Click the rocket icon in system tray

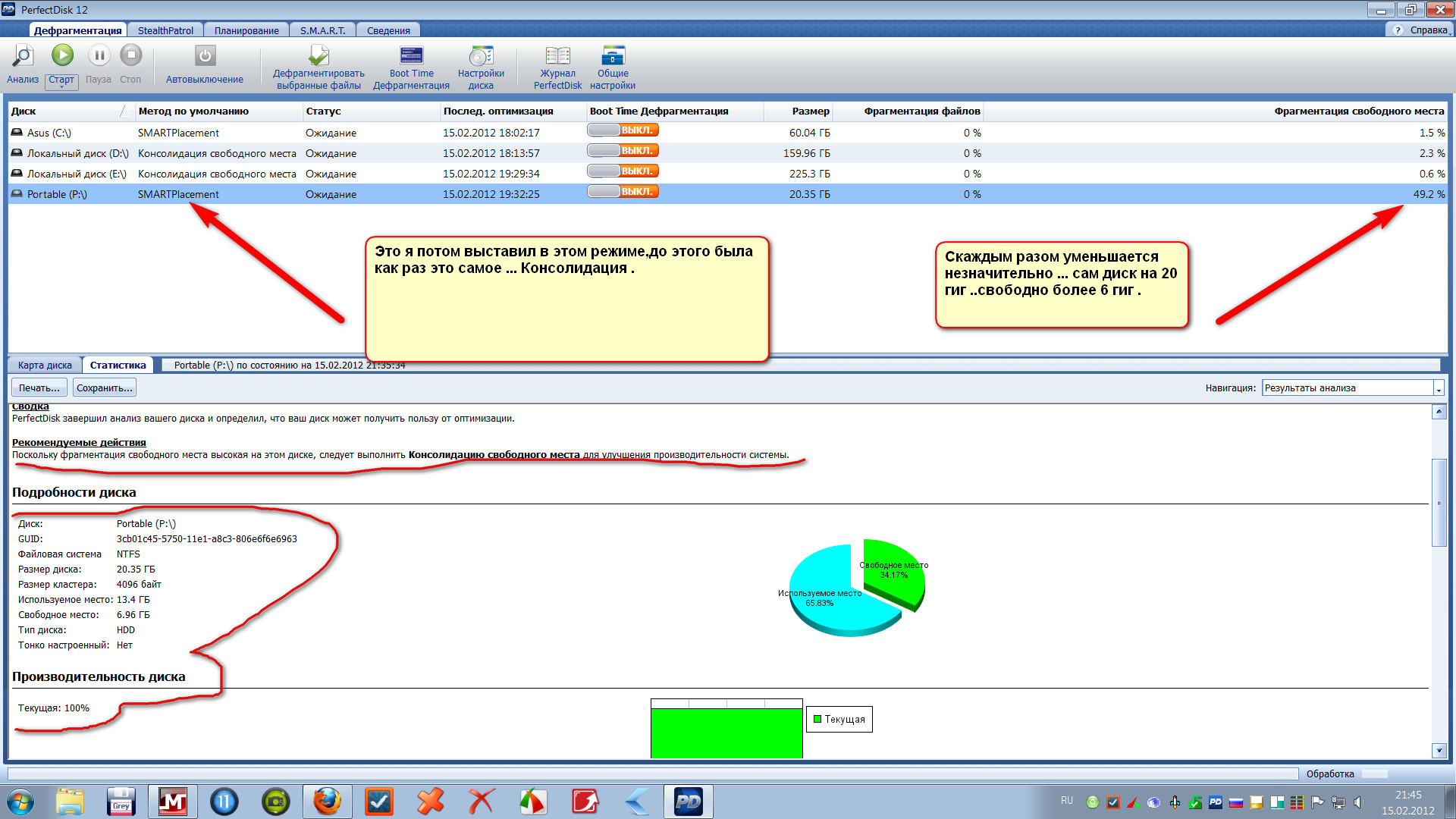(1175, 802)
